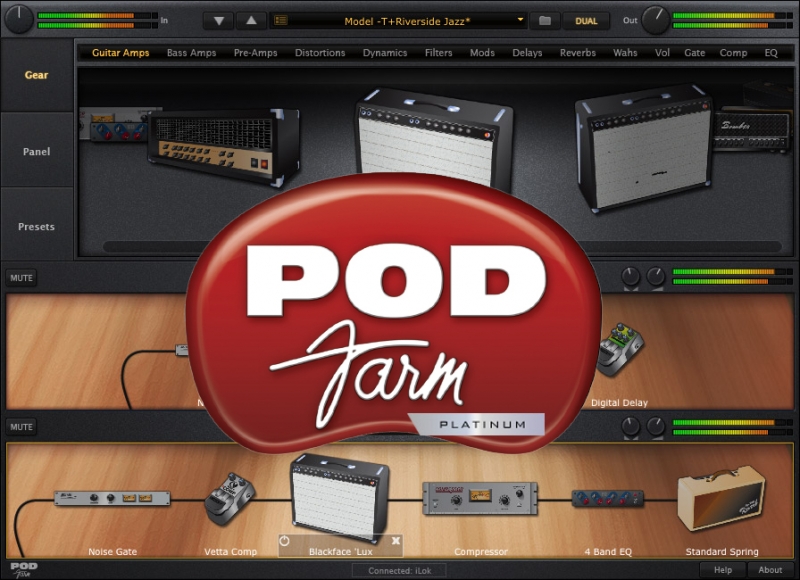Mute the upper tone path
Viewport: 800px width, 580px height.
pyautogui.click(x=21, y=278)
